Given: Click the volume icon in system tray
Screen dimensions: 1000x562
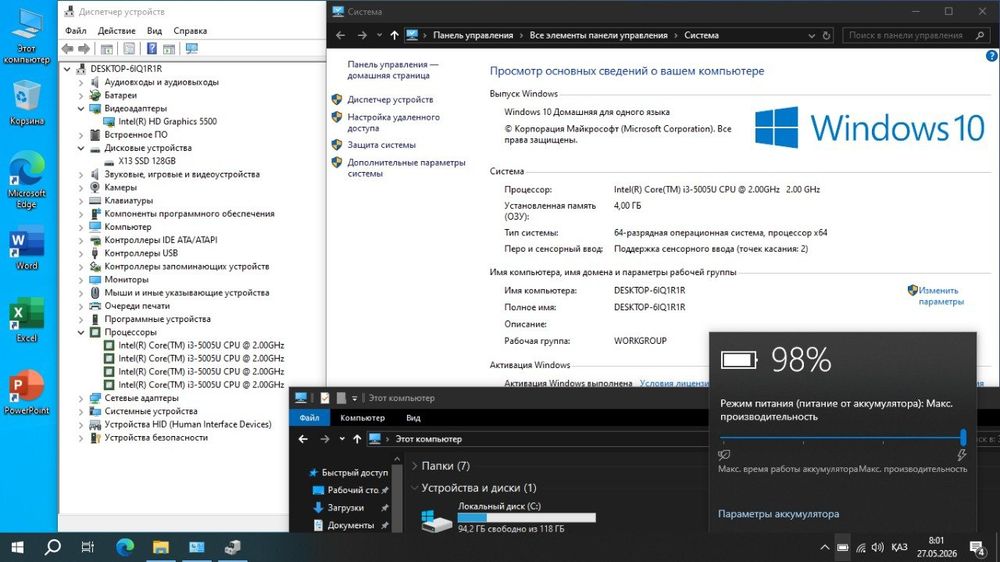Looking at the screenshot, I should [878, 547].
